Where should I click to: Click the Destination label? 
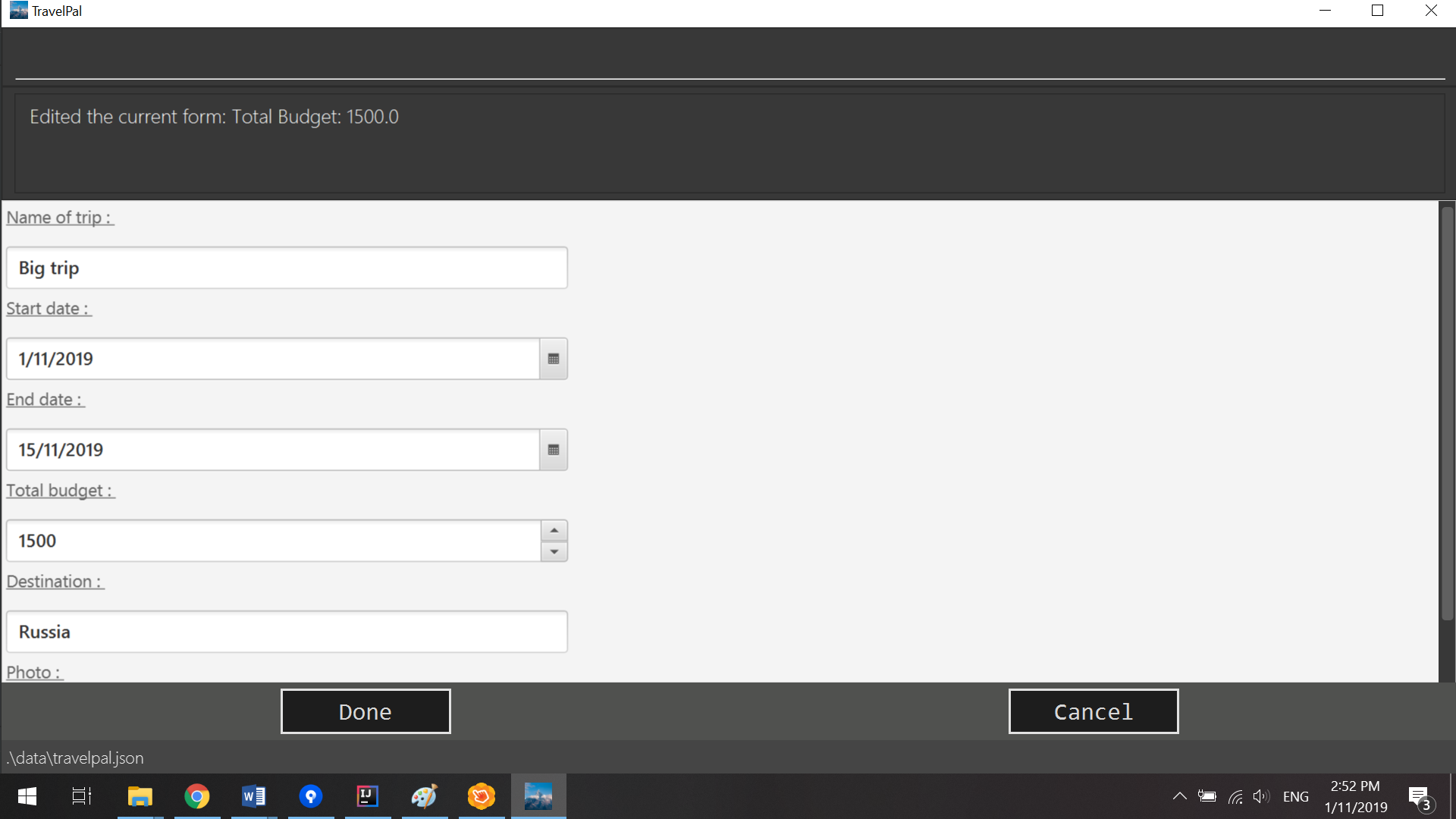[x=55, y=582]
